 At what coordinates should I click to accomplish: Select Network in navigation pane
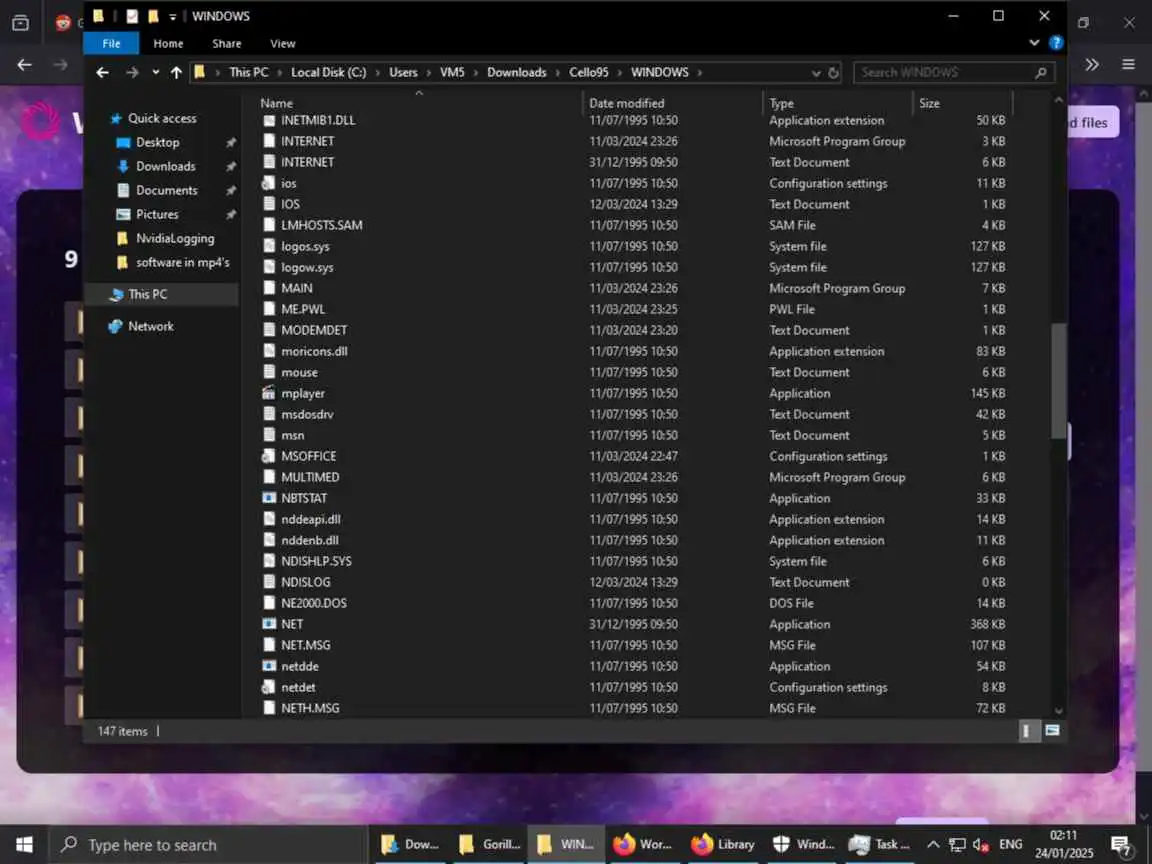pos(151,326)
